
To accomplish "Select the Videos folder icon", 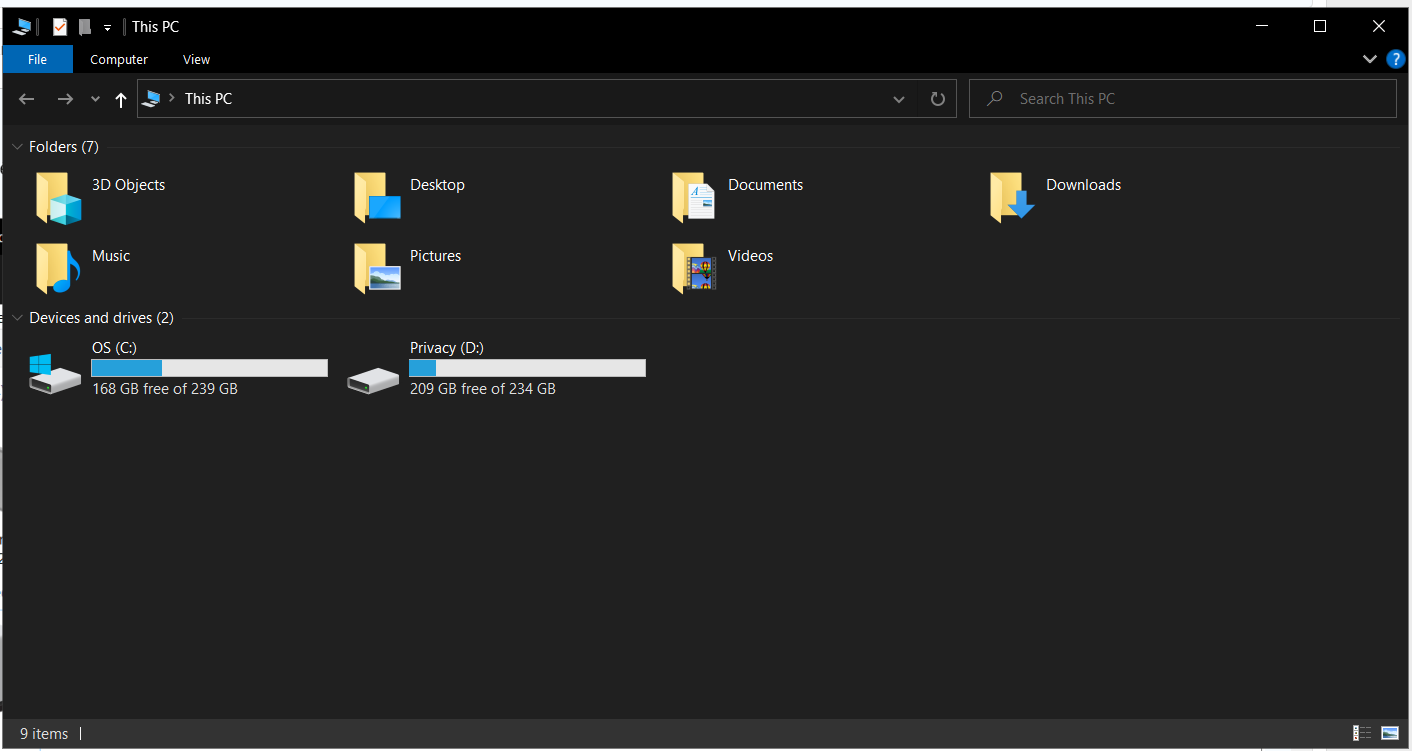I will coord(694,268).
